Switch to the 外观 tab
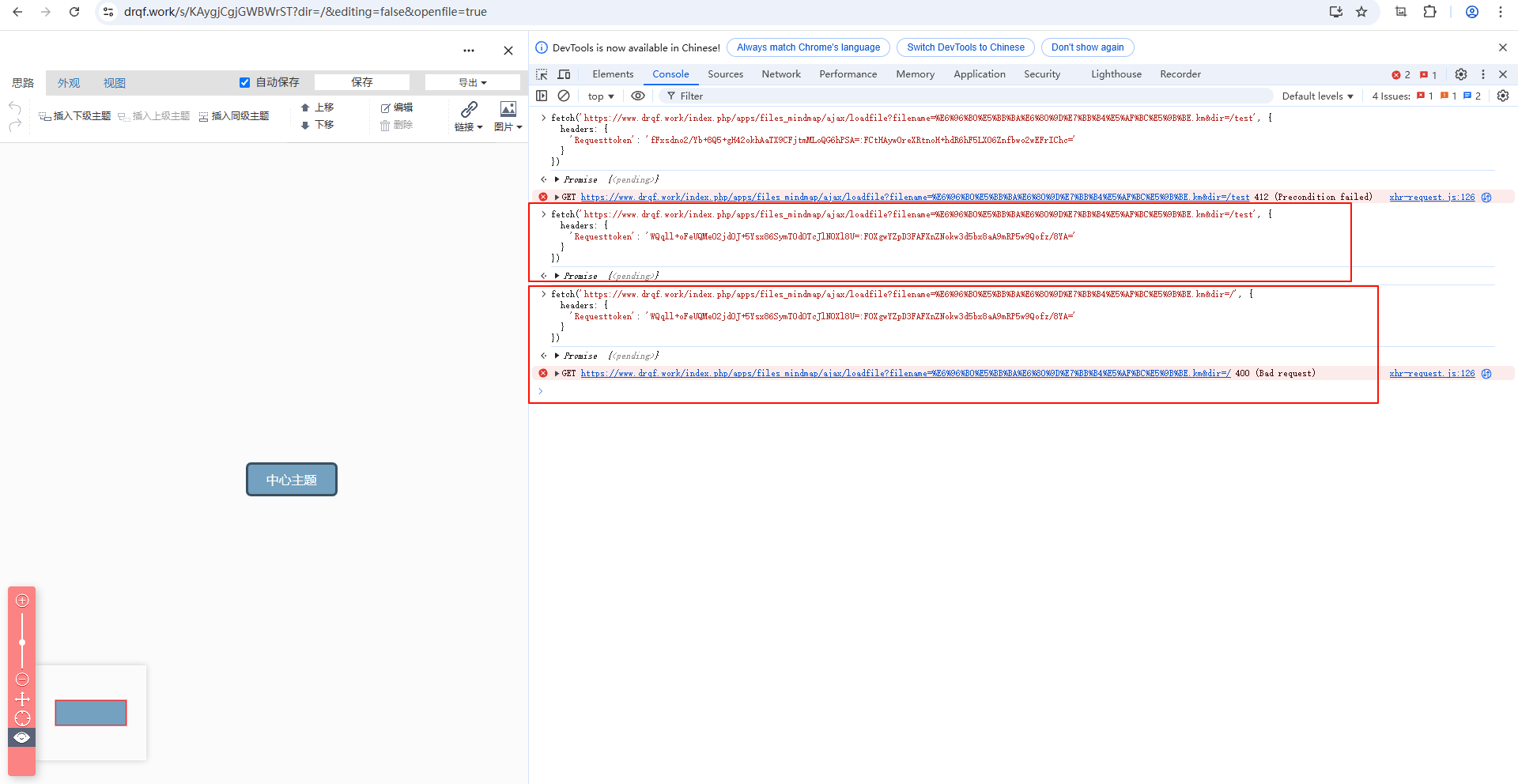1518x784 pixels. (x=69, y=83)
